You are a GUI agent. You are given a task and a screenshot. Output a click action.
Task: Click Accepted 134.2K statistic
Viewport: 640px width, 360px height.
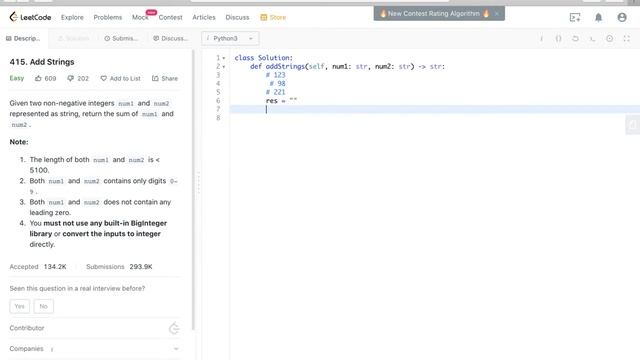pyautogui.click(x=38, y=267)
